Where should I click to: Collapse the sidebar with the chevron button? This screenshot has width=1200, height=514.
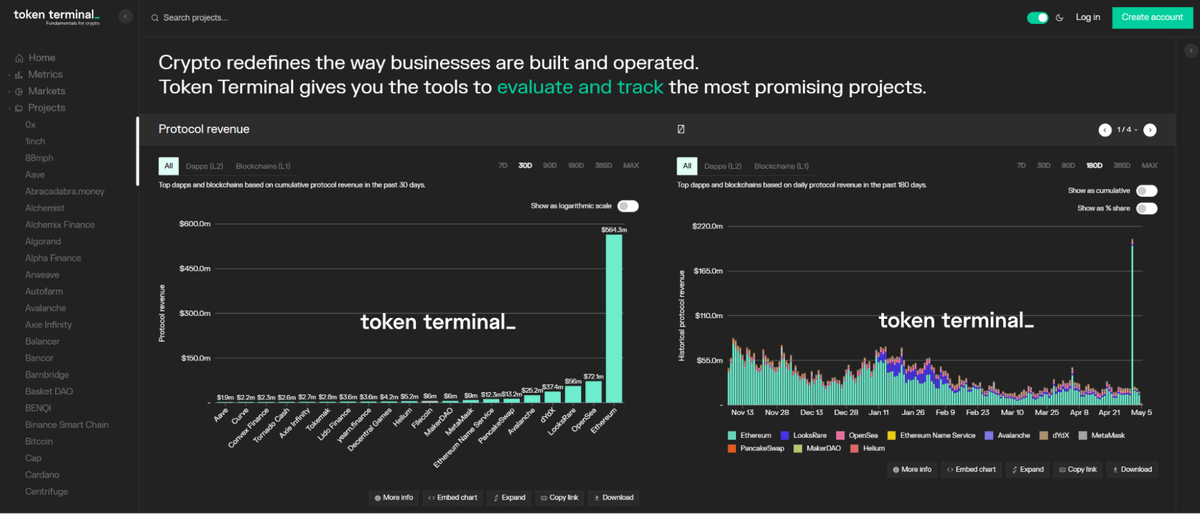coord(125,17)
